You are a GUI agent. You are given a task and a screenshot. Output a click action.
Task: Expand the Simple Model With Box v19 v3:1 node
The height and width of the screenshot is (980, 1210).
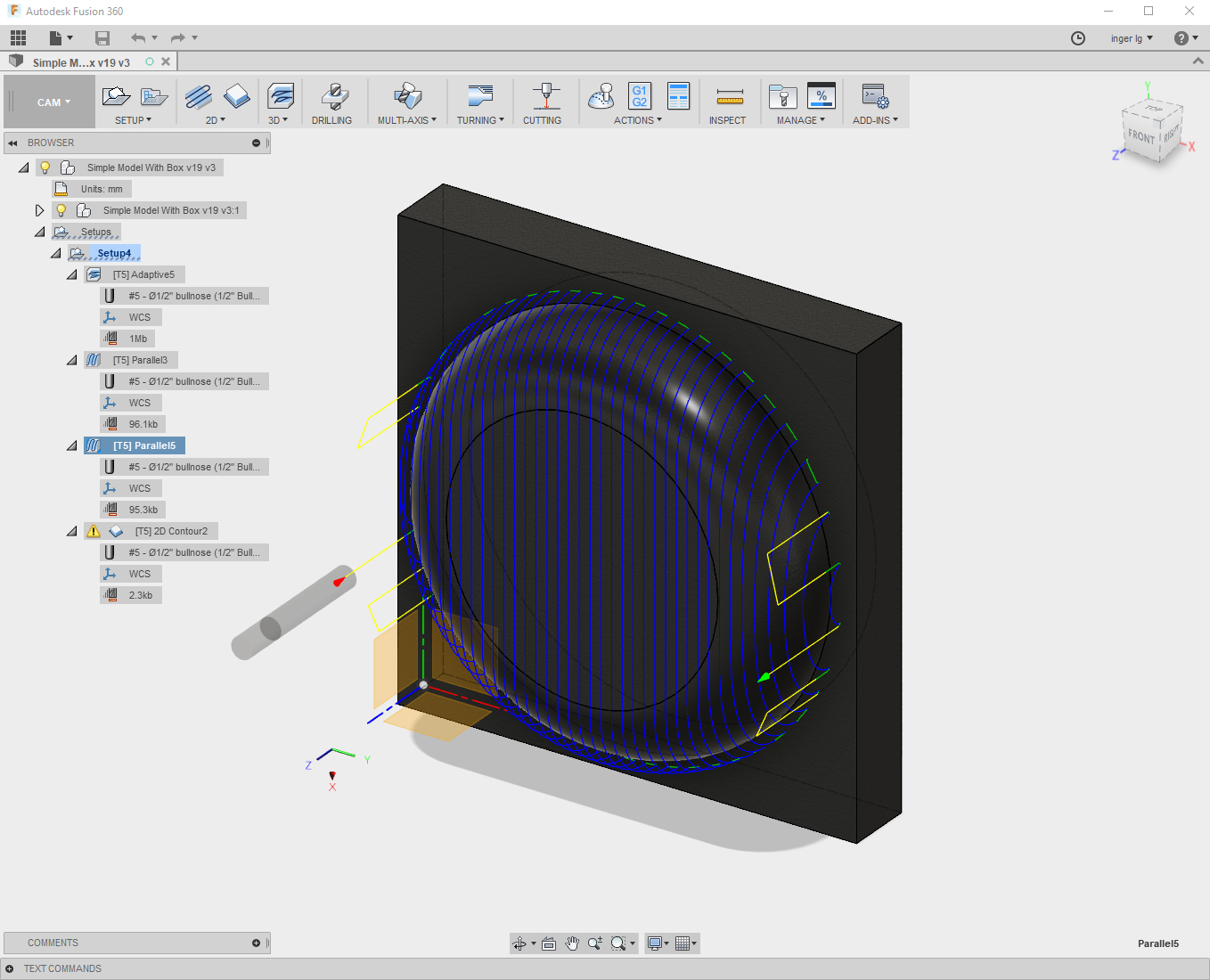pos(39,210)
